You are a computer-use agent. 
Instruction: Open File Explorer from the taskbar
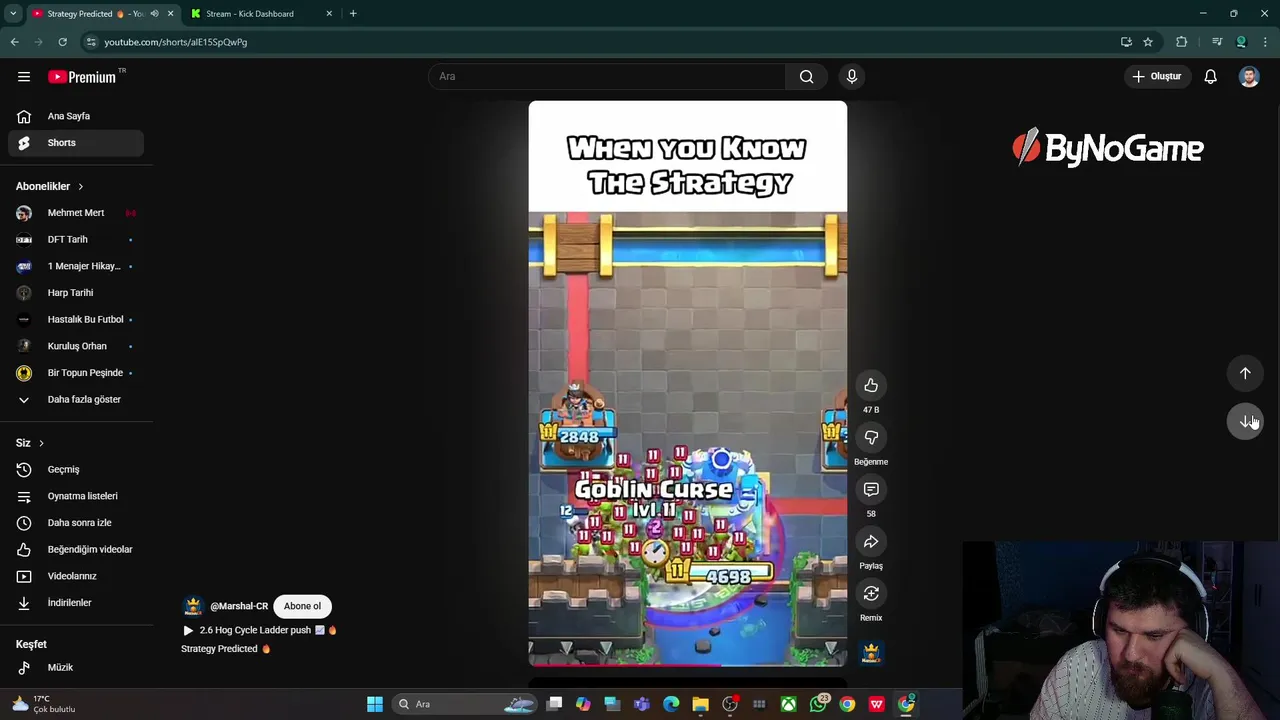tap(700, 704)
